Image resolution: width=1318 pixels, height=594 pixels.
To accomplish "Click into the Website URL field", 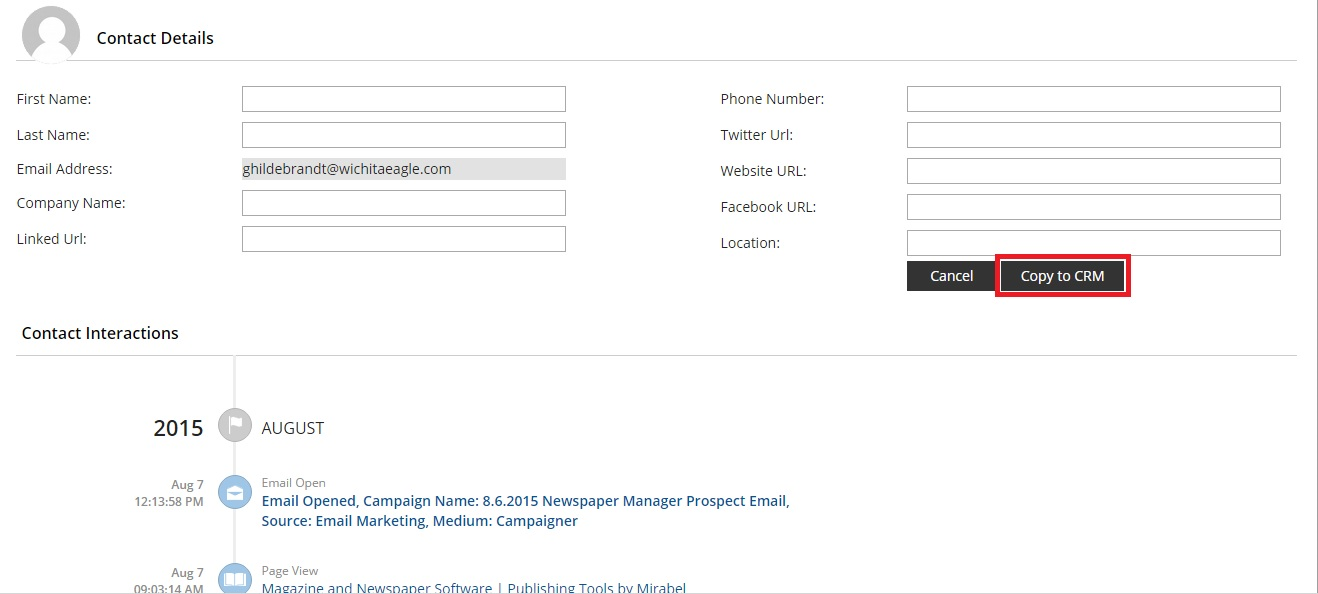I will tap(1094, 171).
